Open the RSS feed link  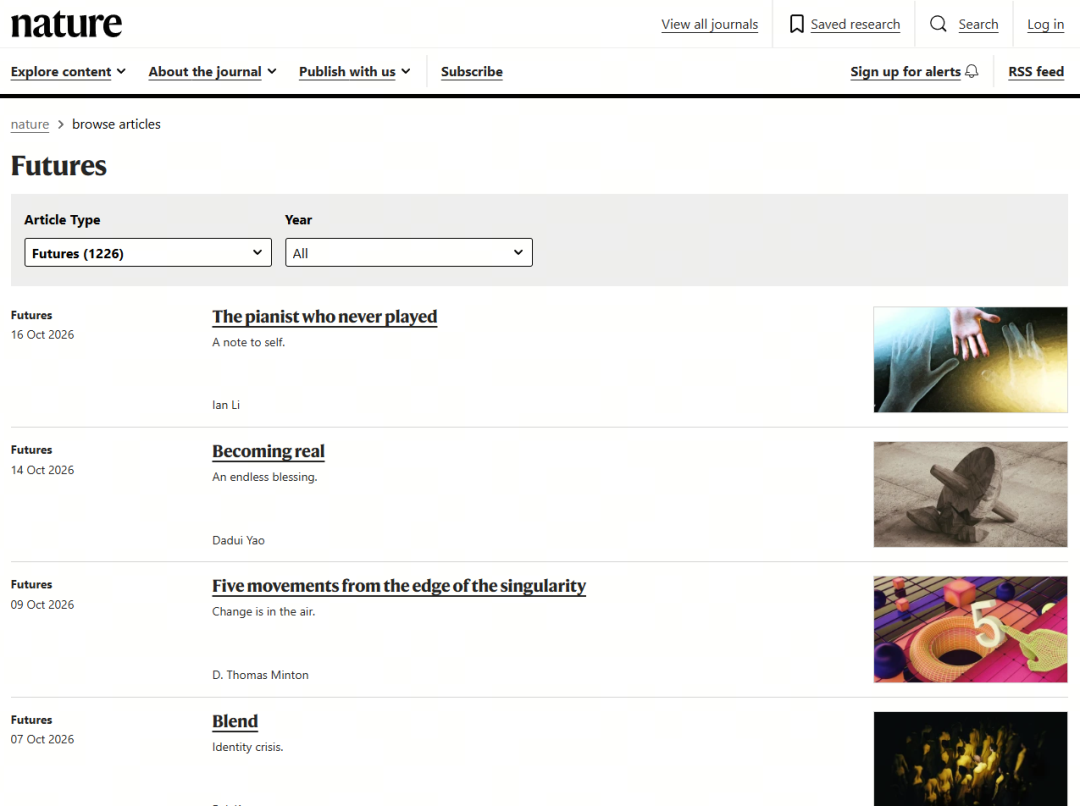pos(1036,72)
